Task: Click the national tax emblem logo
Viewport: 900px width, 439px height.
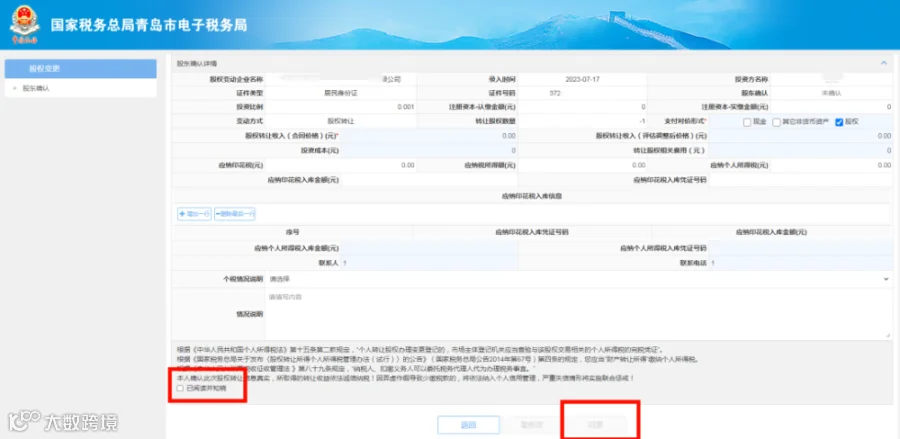Action: (25, 25)
